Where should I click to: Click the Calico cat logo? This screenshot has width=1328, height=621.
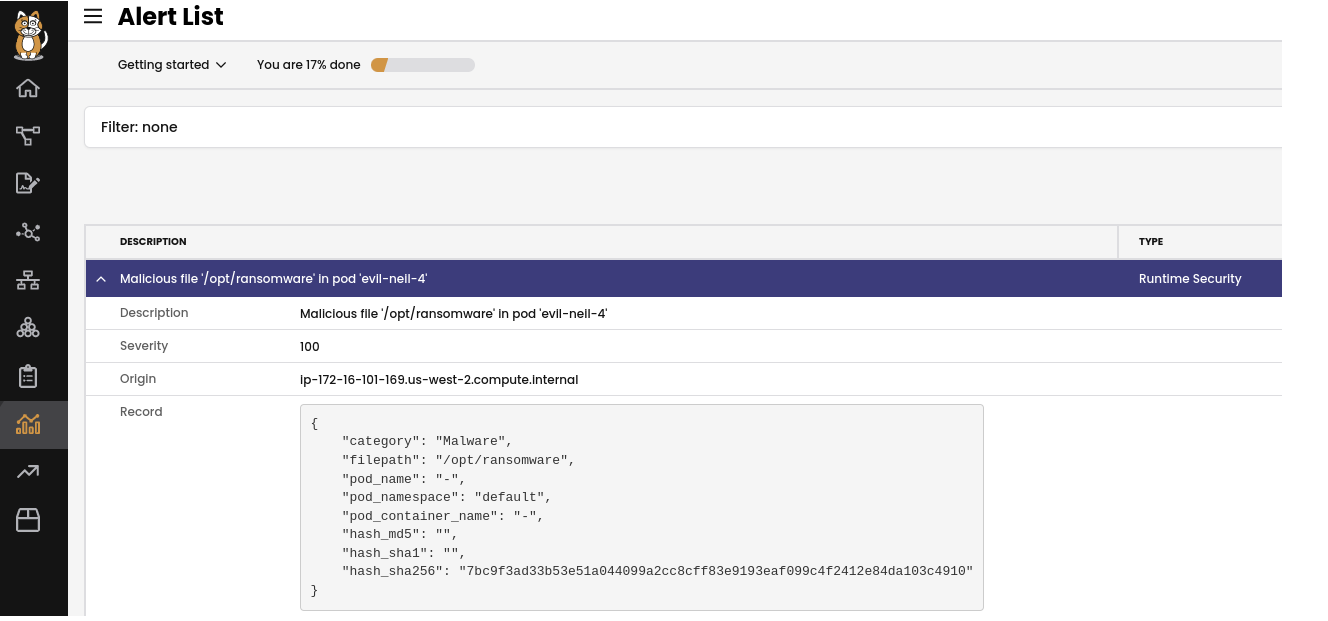pos(30,35)
